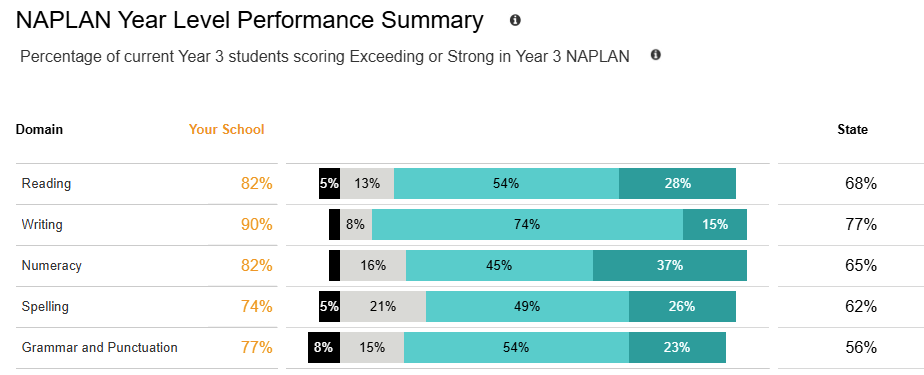Select the 28% dark teal Reading segment
This screenshot has width=924, height=375.
click(677, 183)
